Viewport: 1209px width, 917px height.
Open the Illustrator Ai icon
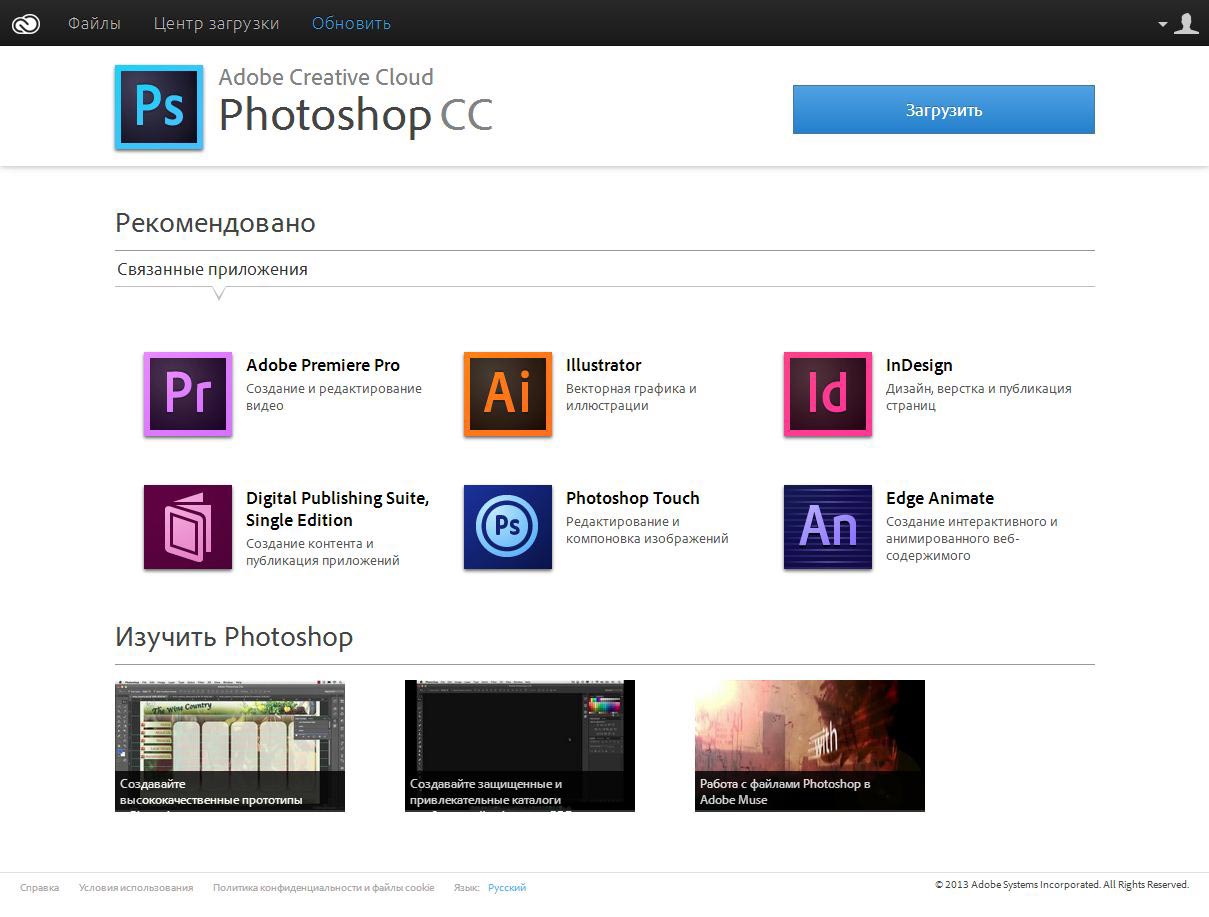pyautogui.click(x=508, y=394)
